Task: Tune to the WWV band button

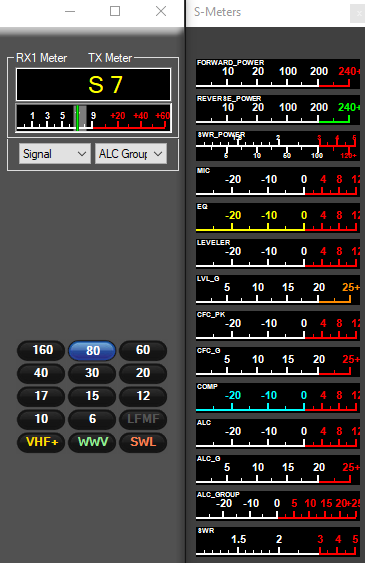Action: pyautogui.click(x=92, y=442)
